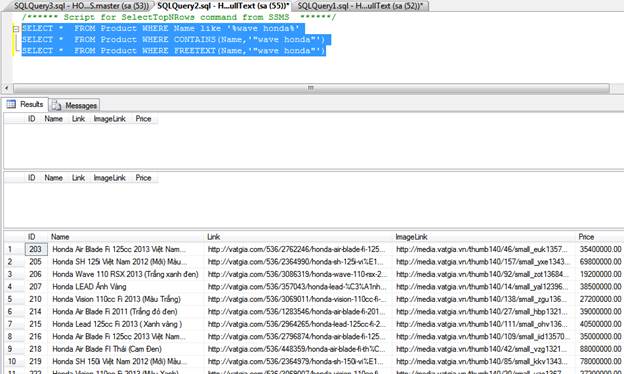Select the price cell 35400000.00
The image size is (624, 374).
point(600,249)
